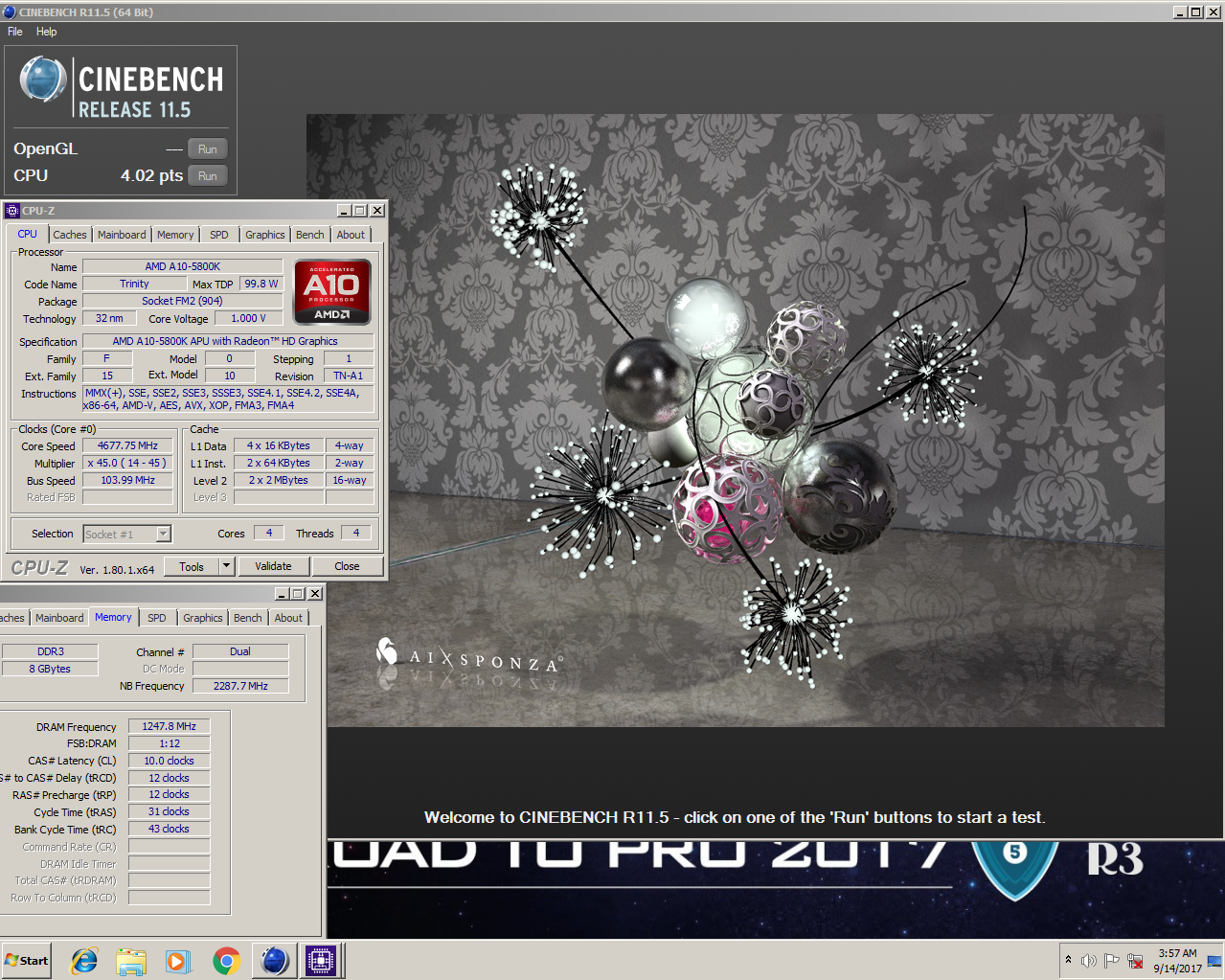Open Internet Explorer from the taskbar
The image size is (1225, 980).
85,960
